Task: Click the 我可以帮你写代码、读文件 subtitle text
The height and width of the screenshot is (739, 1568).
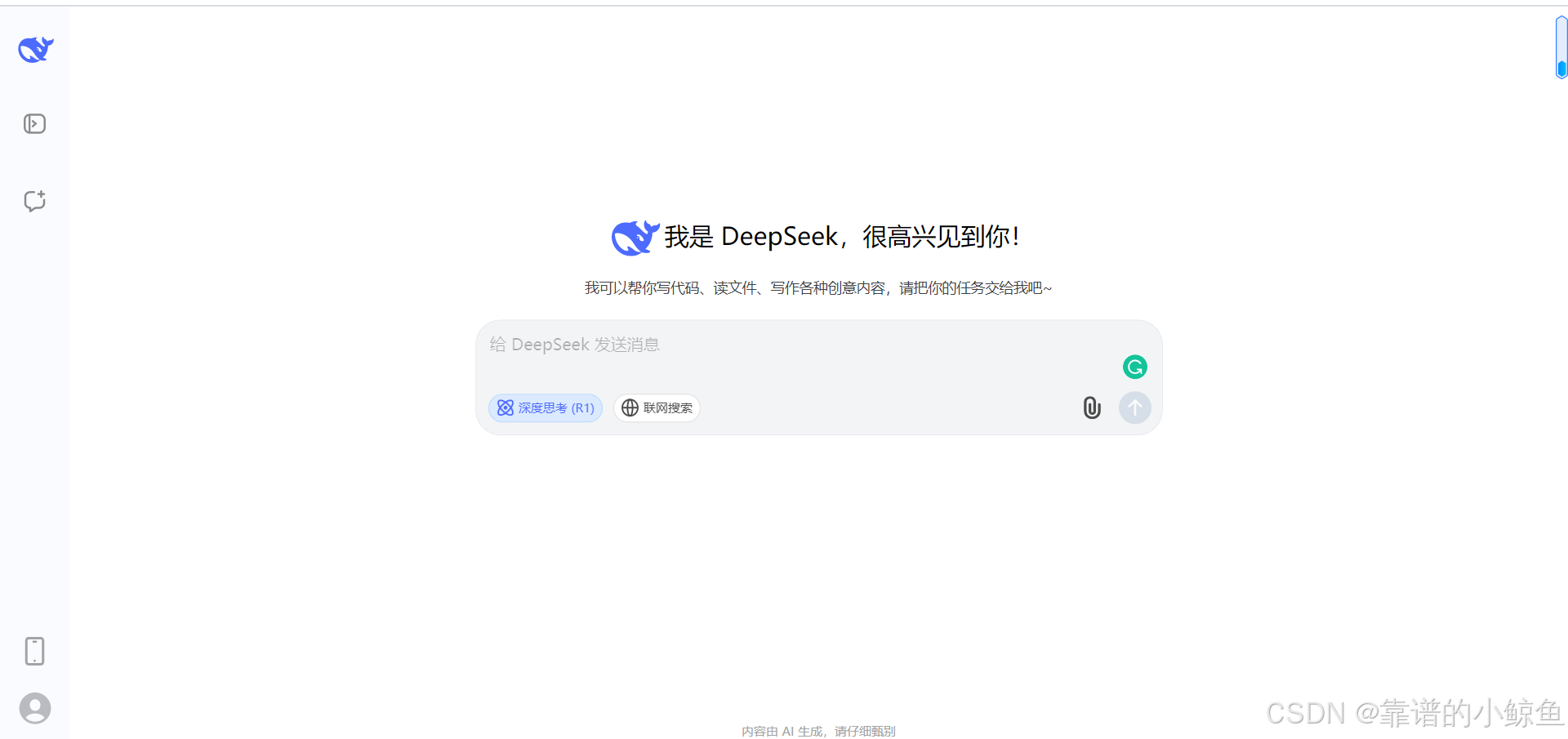Action: tap(818, 288)
